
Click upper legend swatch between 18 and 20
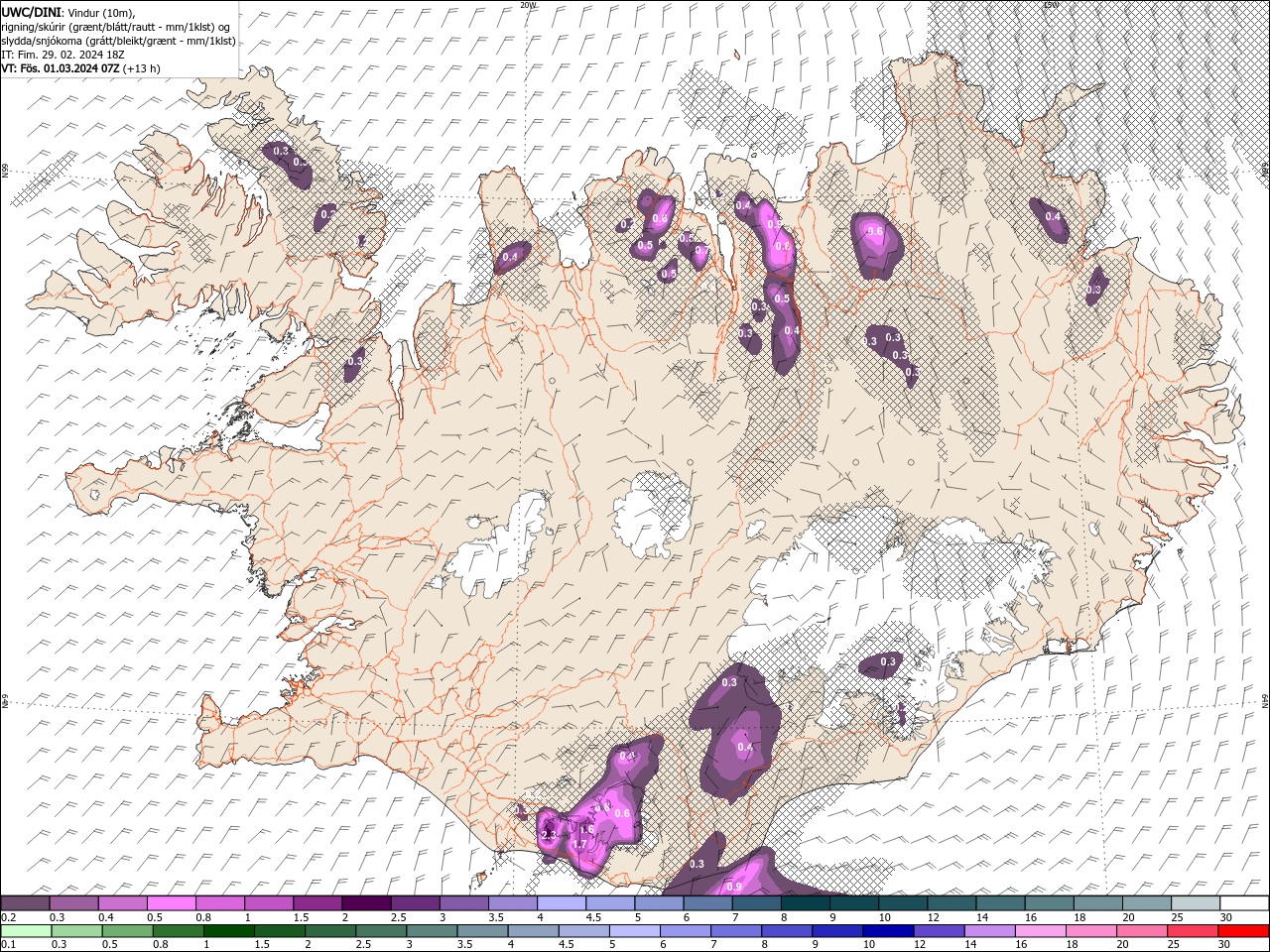[x=1097, y=903]
